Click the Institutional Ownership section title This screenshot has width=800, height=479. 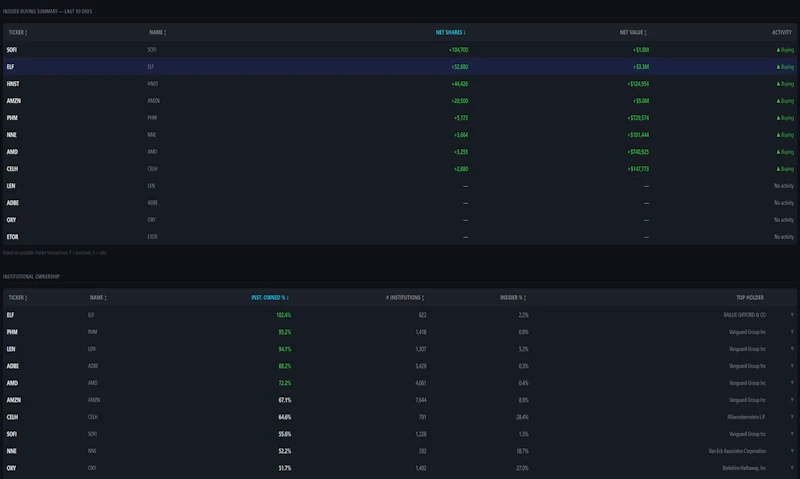click(x=31, y=276)
